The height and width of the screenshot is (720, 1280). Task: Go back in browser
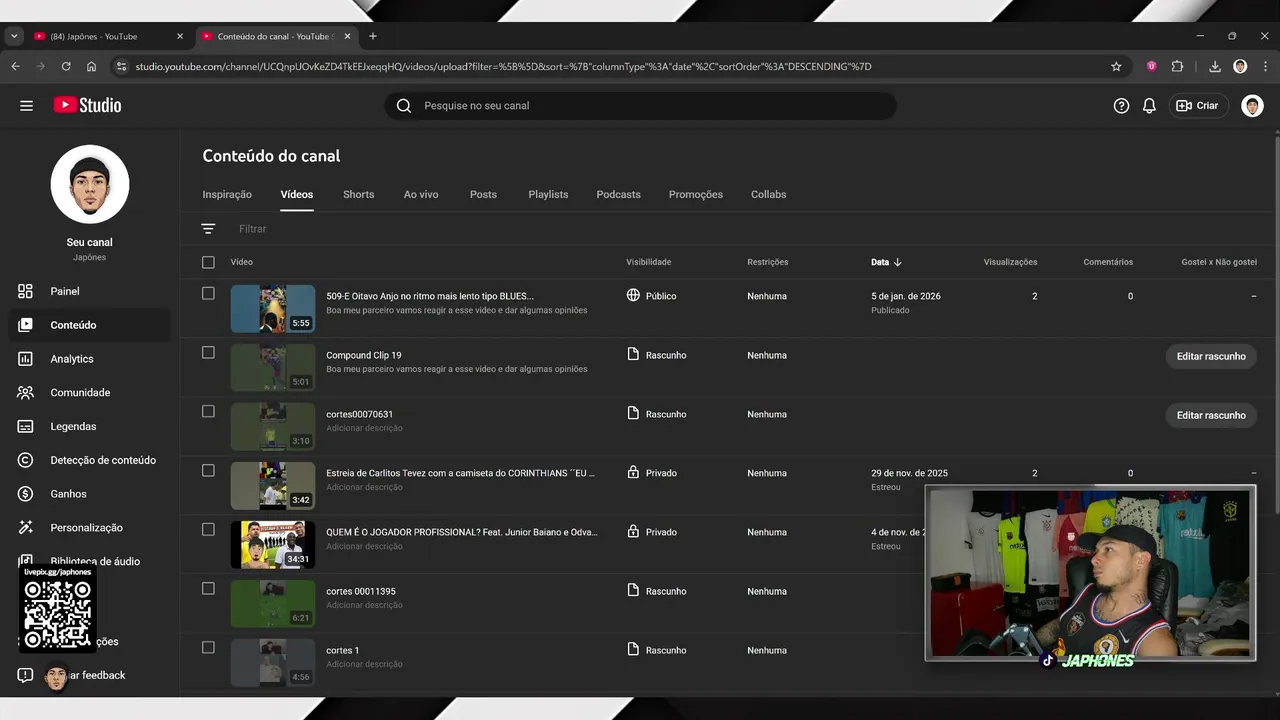pyautogui.click(x=15, y=66)
